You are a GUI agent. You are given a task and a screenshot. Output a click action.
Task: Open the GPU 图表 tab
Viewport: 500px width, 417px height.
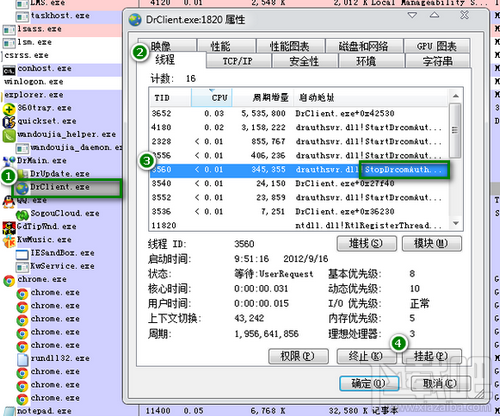437,46
